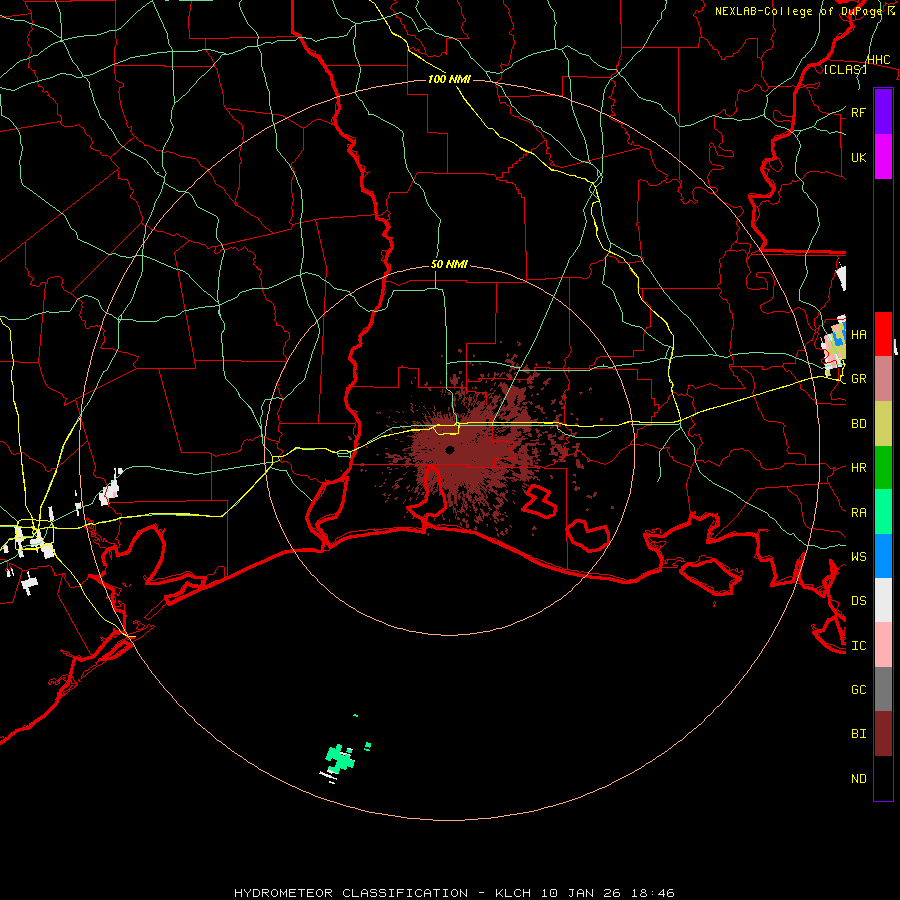Click the ND black legend color swatch
The image size is (900, 900).
click(883, 778)
